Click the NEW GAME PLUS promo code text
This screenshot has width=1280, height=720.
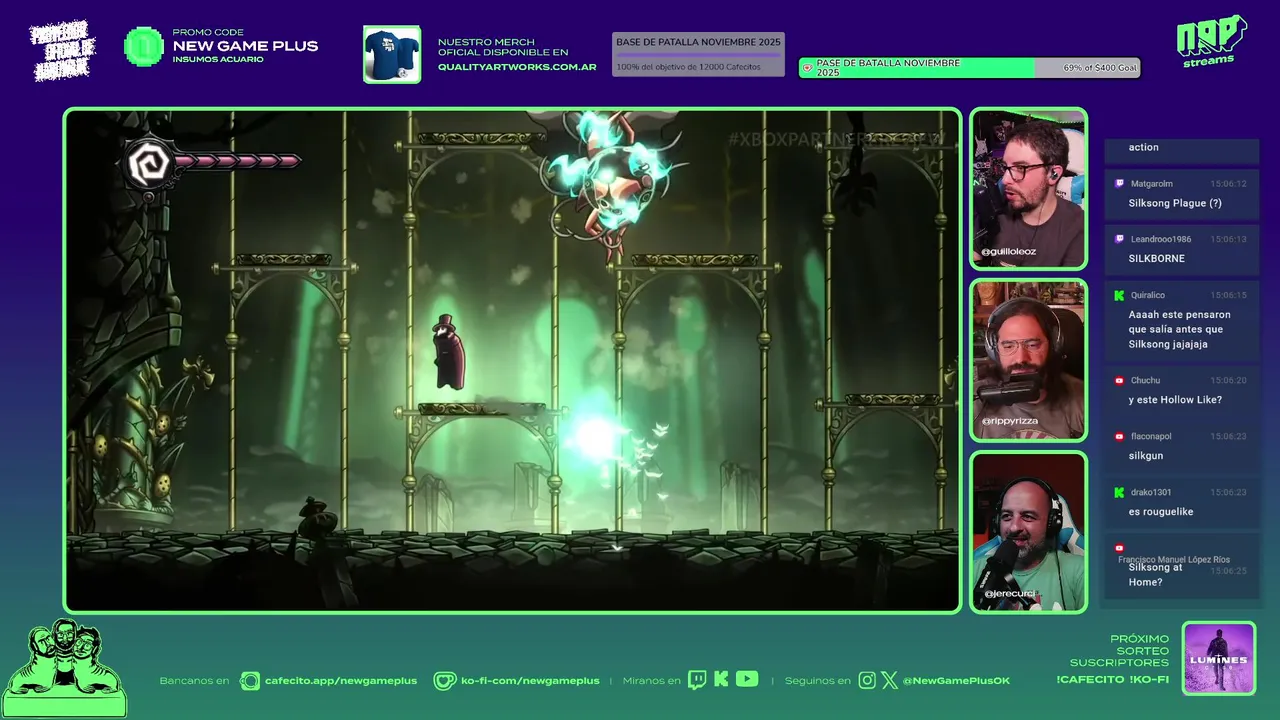click(245, 46)
